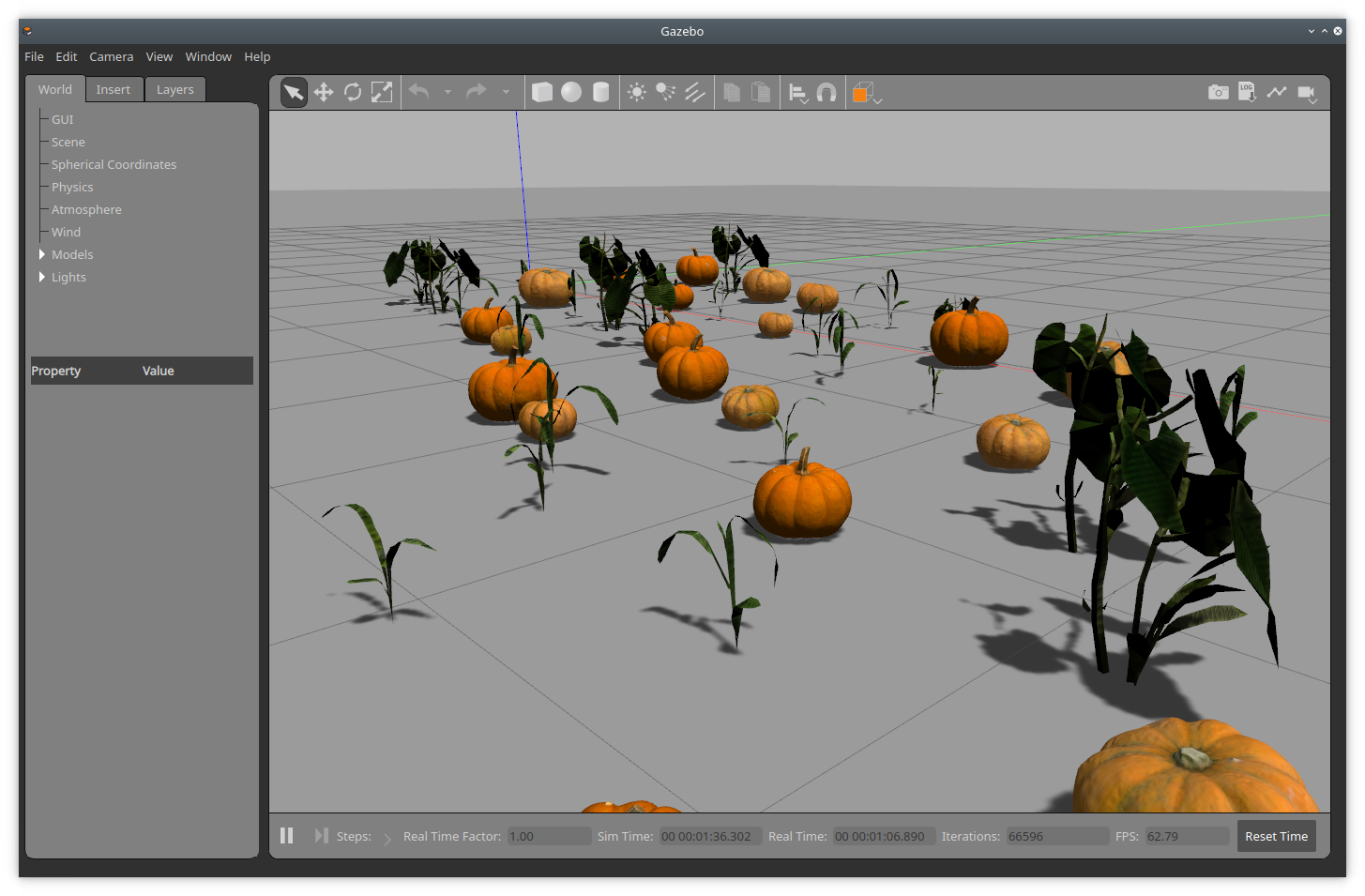This screenshot has height=896, width=1365.
Task: Choose the Scale mode tool
Action: point(382,92)
